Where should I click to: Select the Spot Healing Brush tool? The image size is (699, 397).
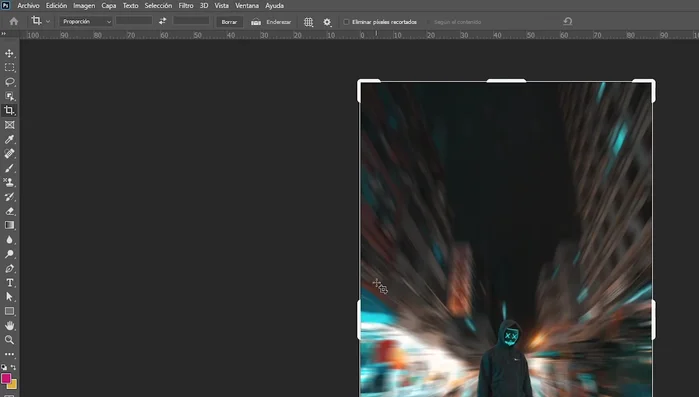(x=9, y=154)
